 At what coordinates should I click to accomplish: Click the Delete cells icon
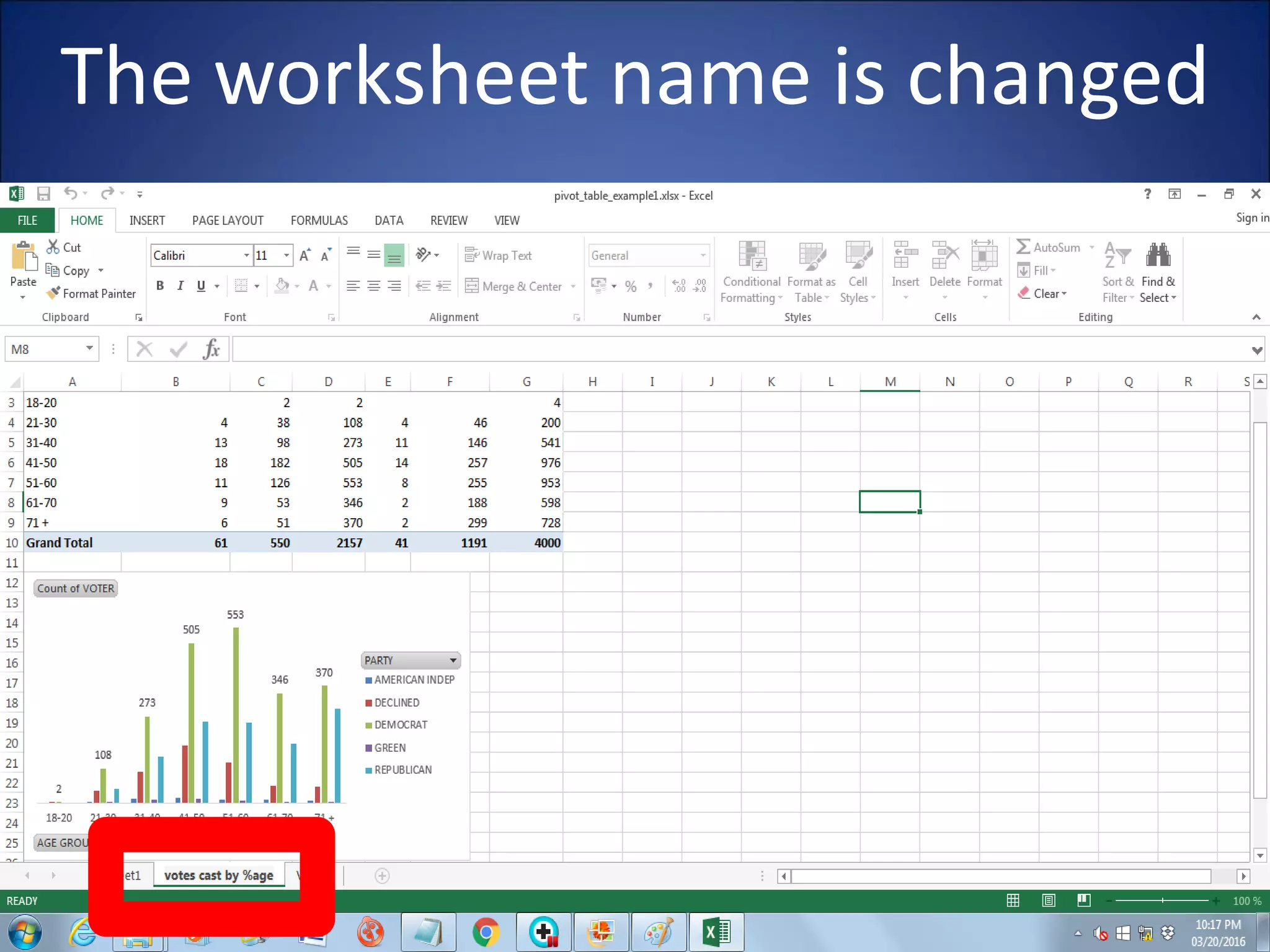(945, 255)
